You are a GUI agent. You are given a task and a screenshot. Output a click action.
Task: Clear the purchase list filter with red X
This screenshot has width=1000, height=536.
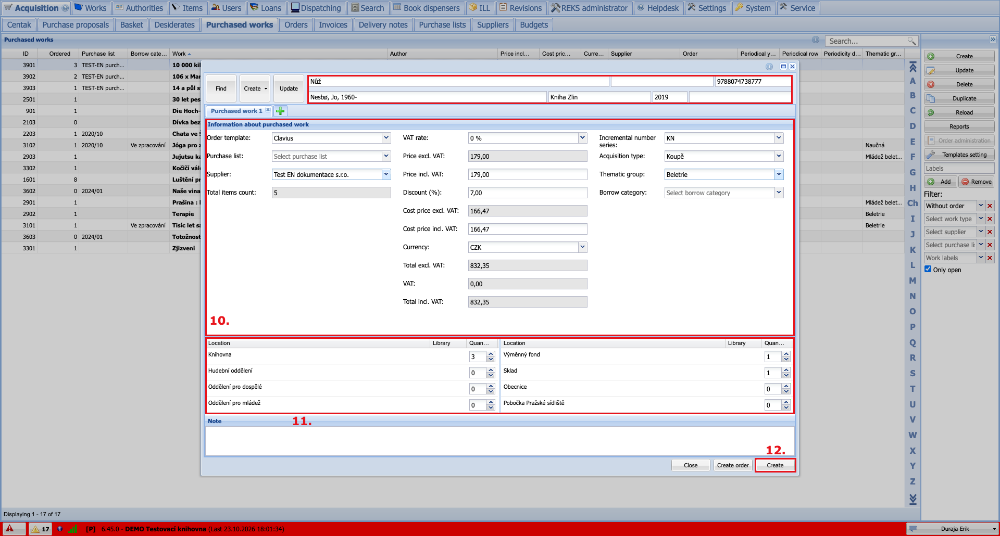(990, 245)
